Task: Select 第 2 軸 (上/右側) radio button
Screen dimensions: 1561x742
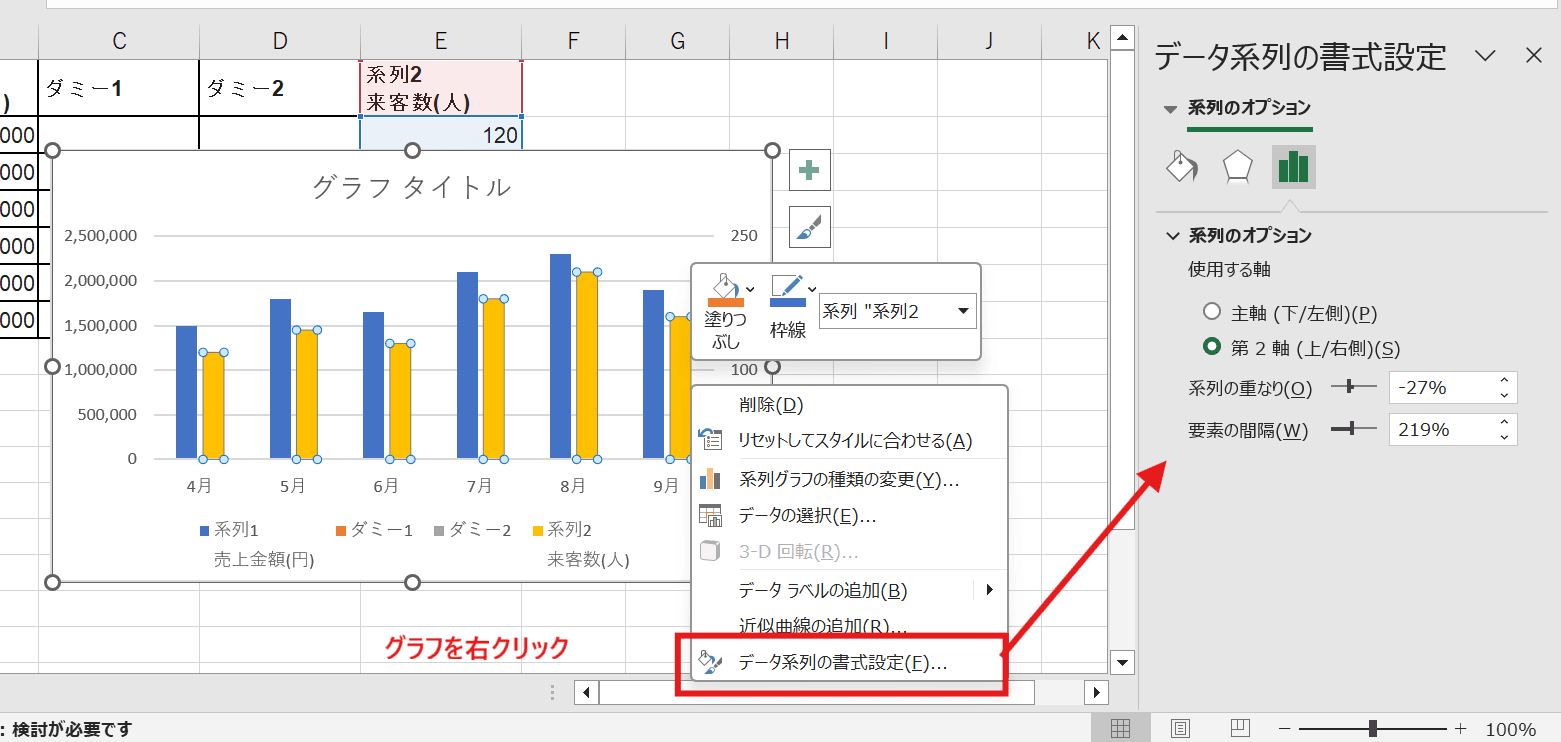Action: coord(1212,348)
